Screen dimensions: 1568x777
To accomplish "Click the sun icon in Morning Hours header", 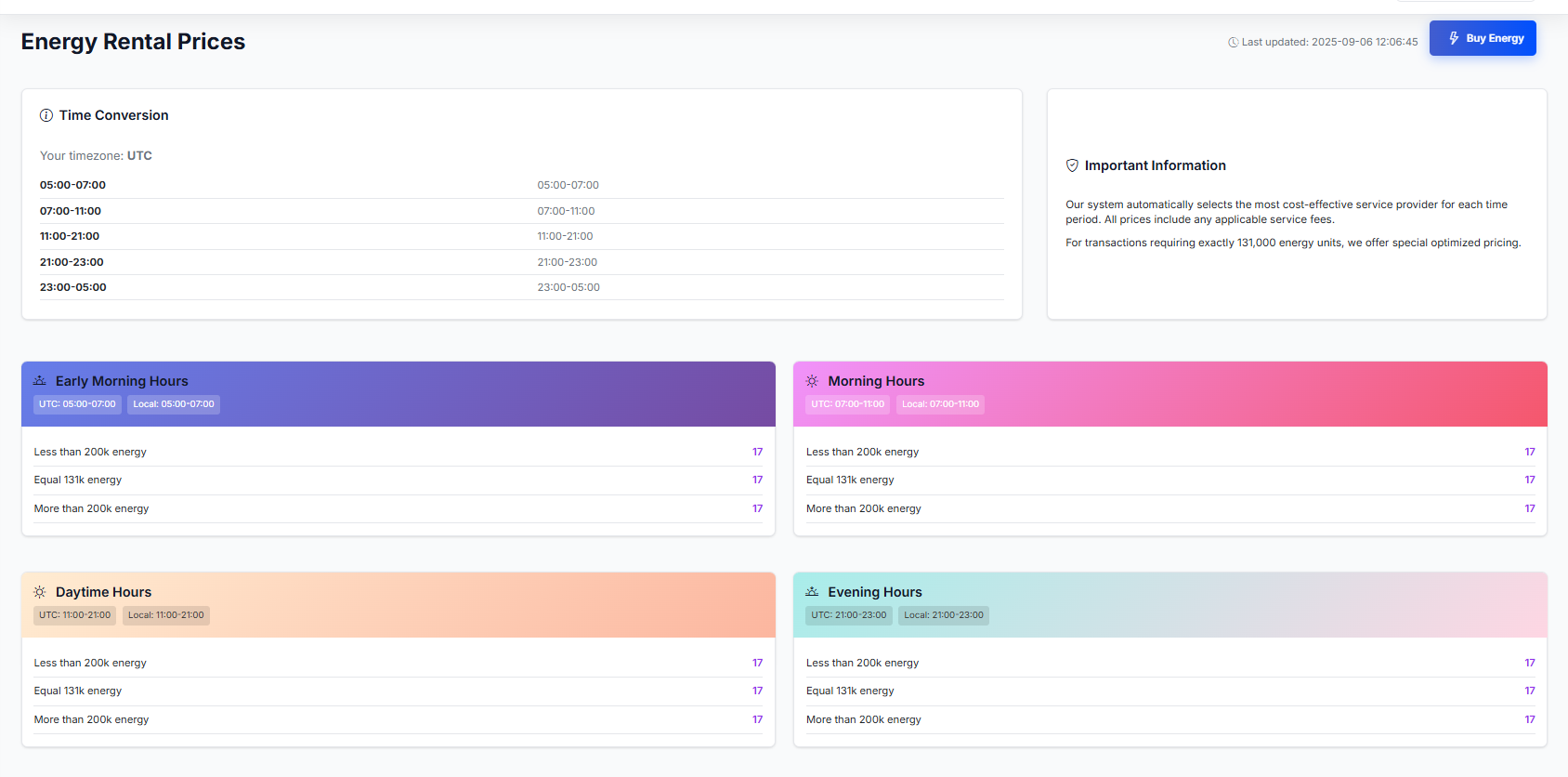I will click(812, 381).
